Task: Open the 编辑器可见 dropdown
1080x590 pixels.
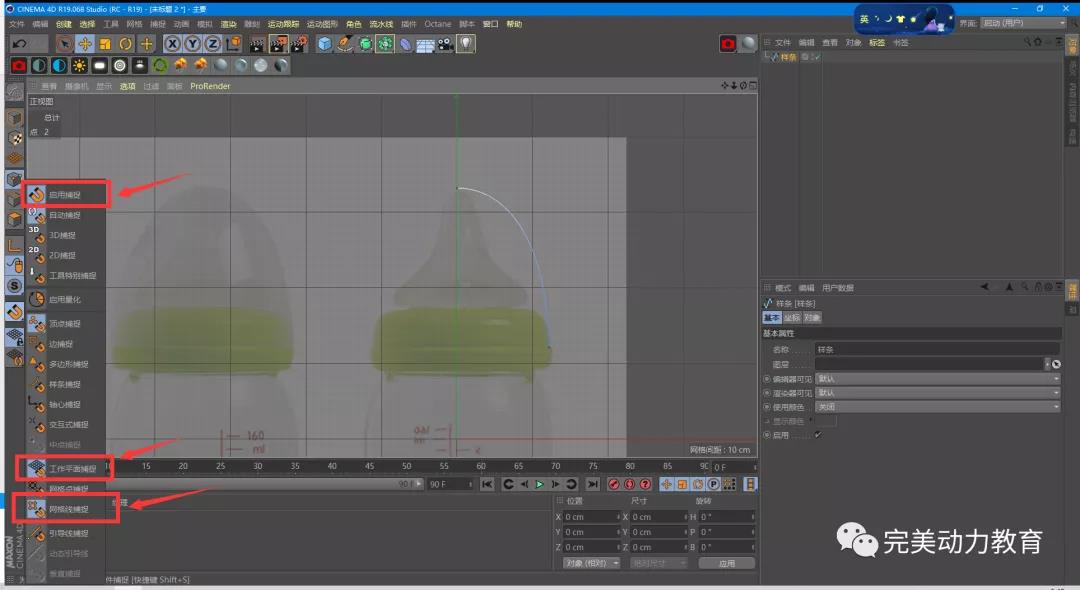Action: 937,379
